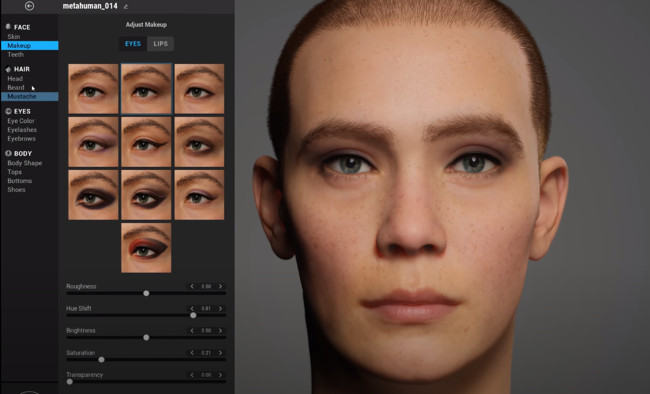The height and width of the screenshot is (394, 650).
Task: Decrease Transparency with the left arrow
Action: tap(192, 375)
